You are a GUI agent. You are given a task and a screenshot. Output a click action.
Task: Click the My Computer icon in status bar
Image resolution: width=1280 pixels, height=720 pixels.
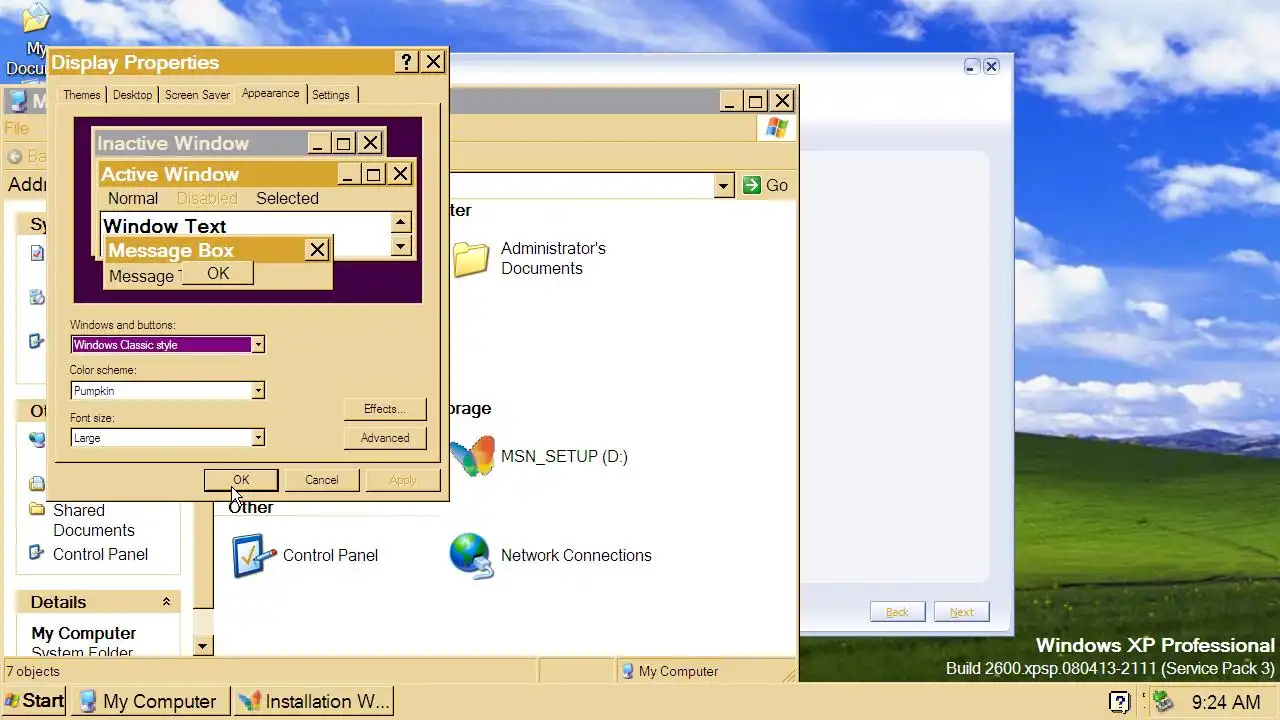coord(627,671)
